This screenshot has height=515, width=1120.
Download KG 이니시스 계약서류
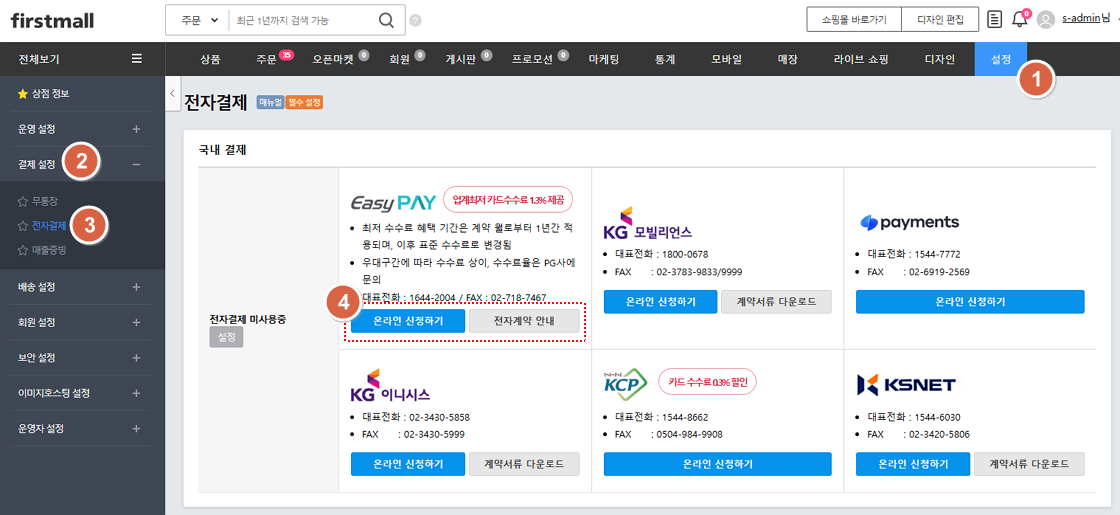524,464
